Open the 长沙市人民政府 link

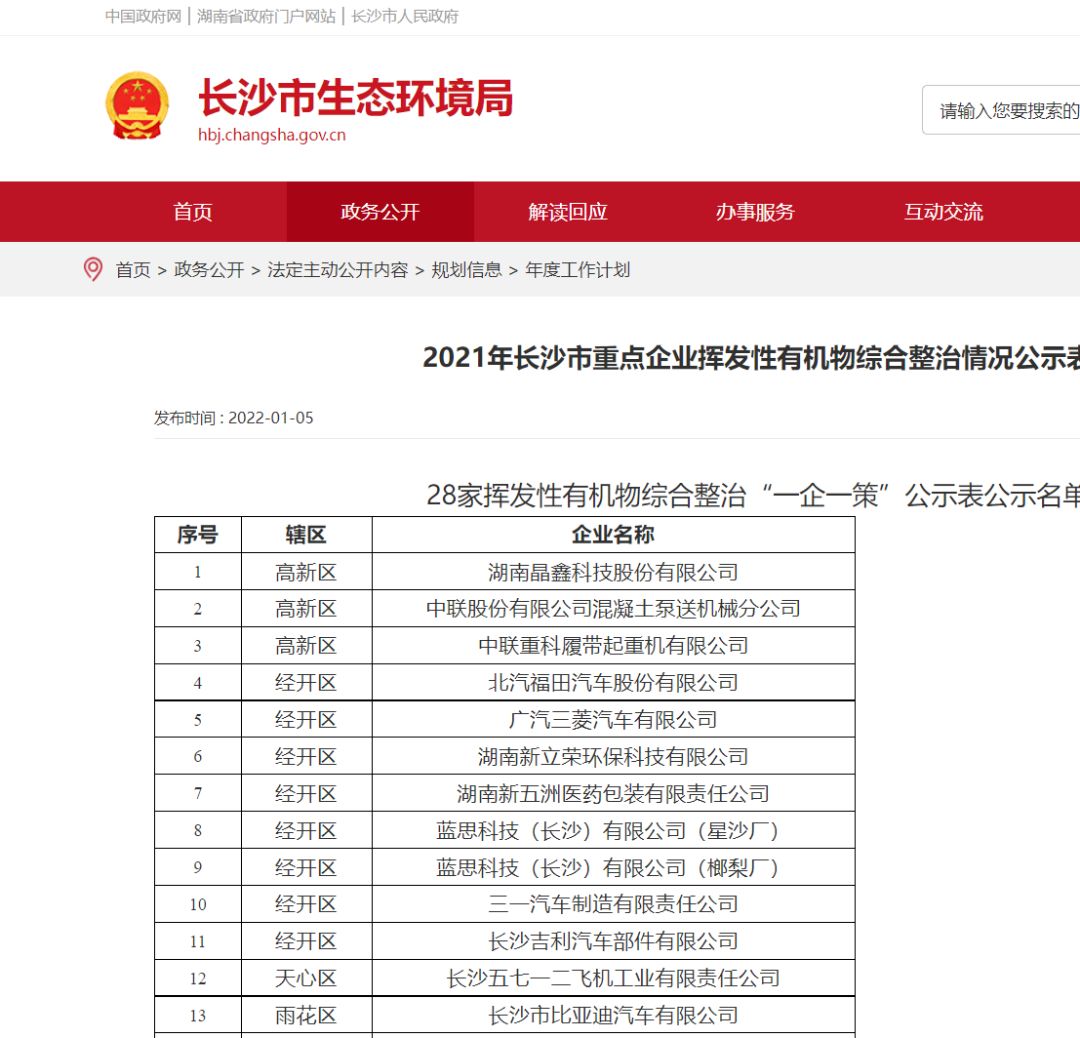pyautogui.click(x=405, y=16)
